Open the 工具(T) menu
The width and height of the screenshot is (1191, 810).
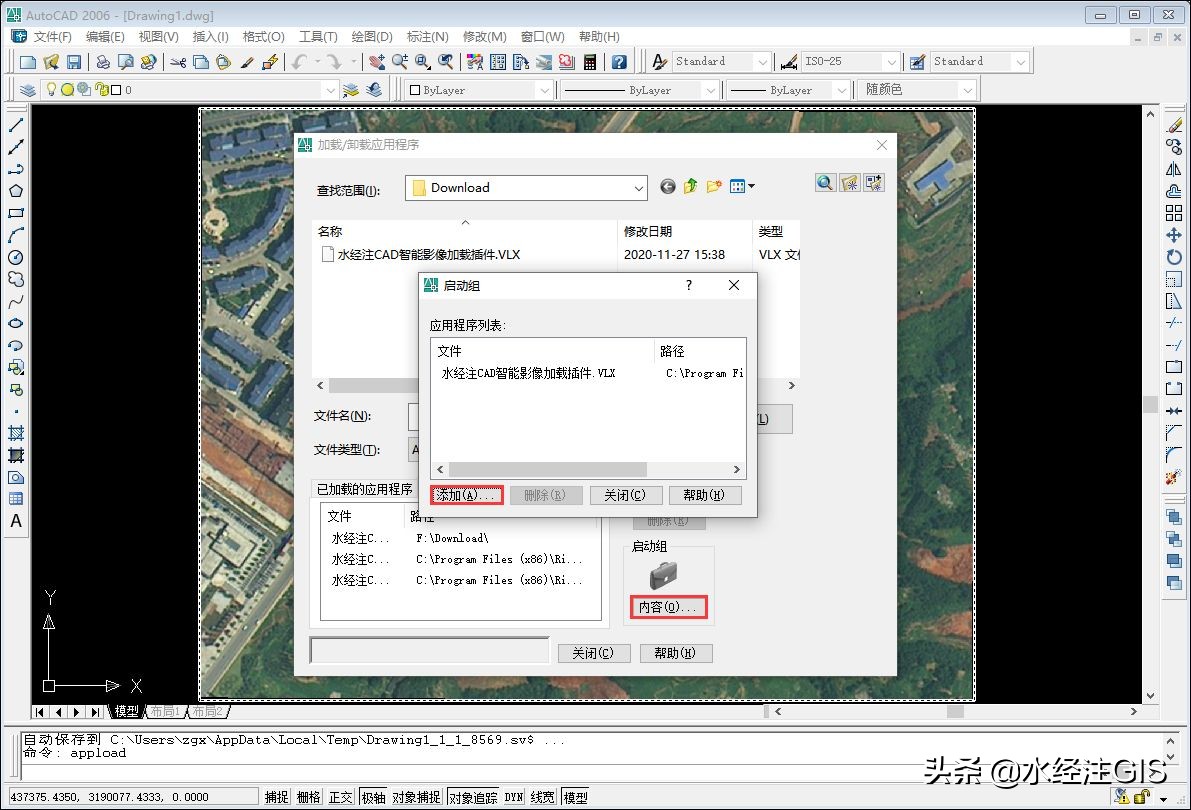(318, 36)
